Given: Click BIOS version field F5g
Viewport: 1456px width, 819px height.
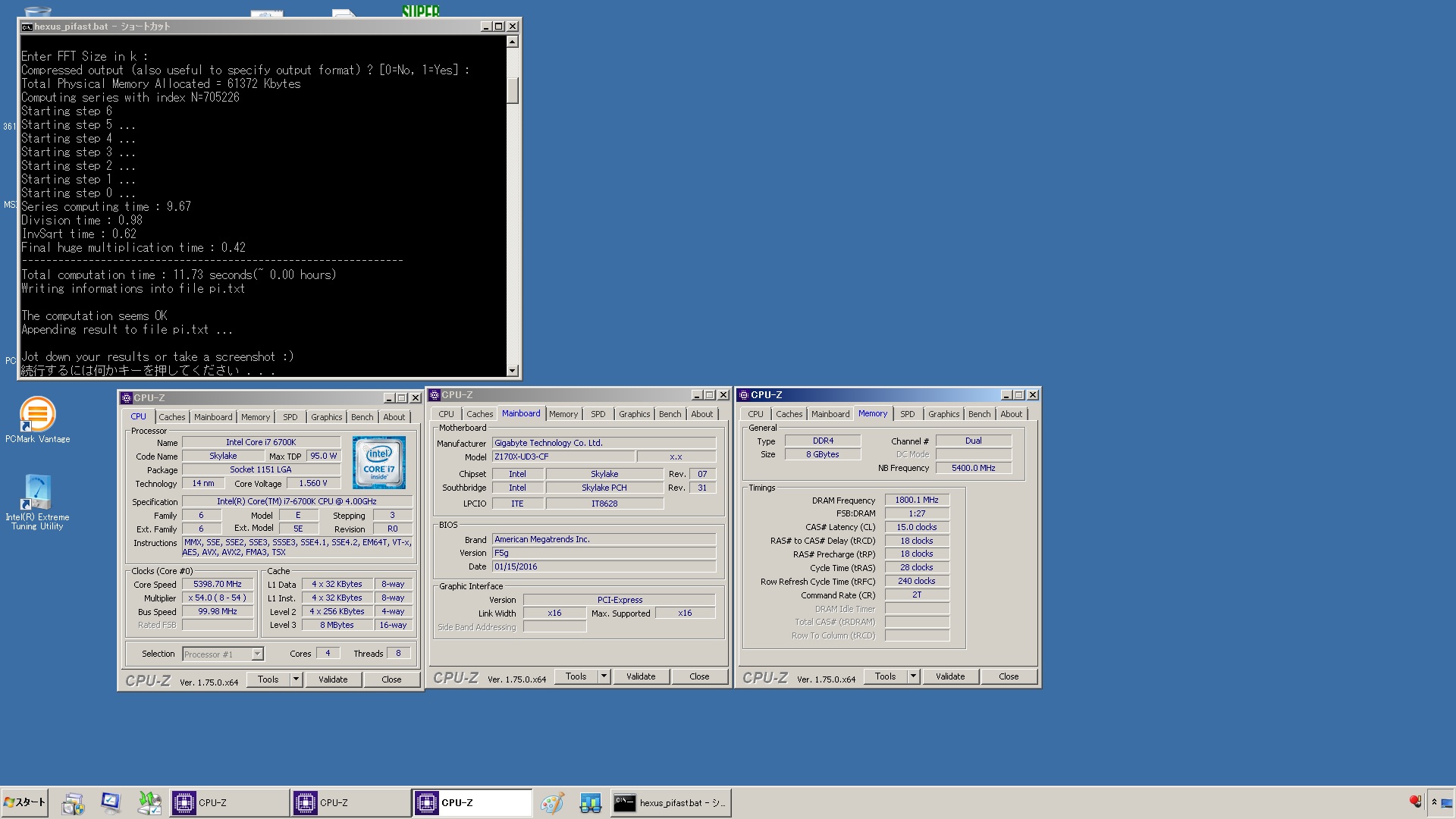Looking at the screenshot, I should (x=604, y=554).
